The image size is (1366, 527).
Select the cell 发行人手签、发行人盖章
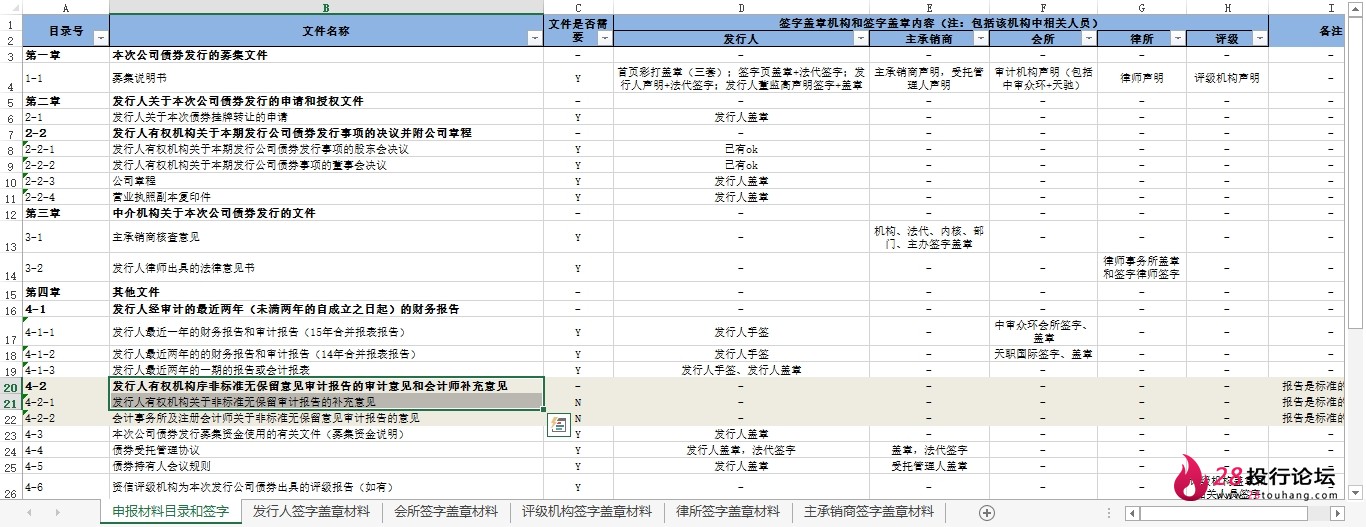pos(741,370)
